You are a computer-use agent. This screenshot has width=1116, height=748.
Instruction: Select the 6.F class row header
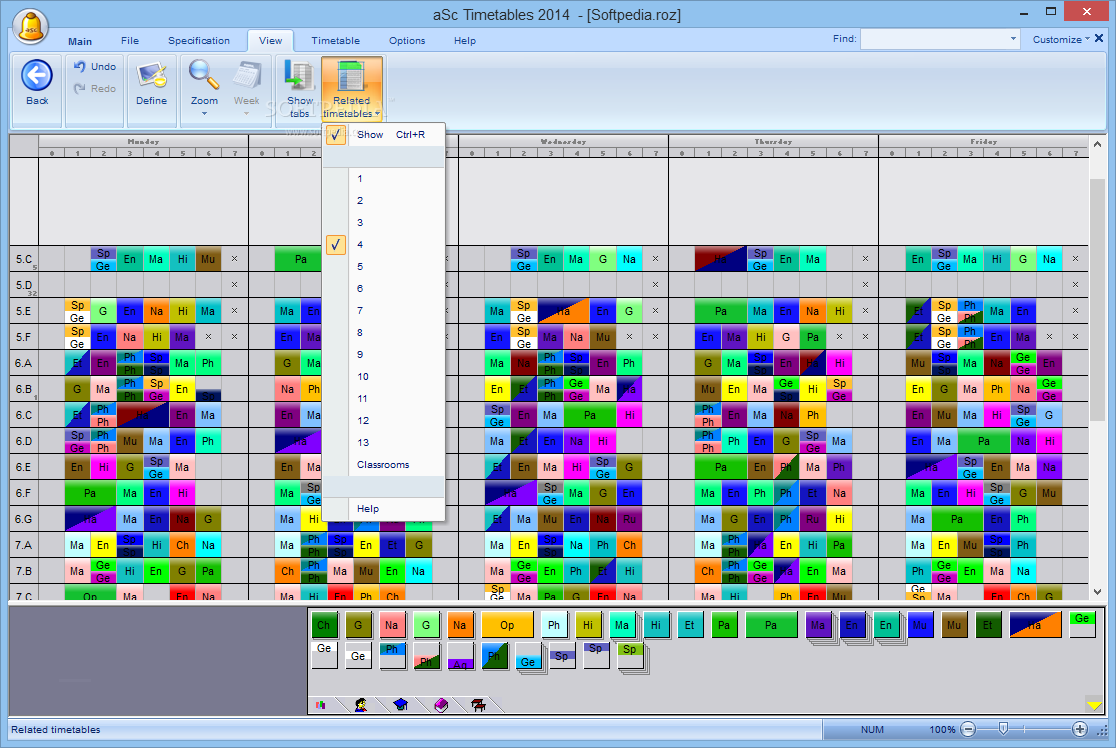[24, 492]
